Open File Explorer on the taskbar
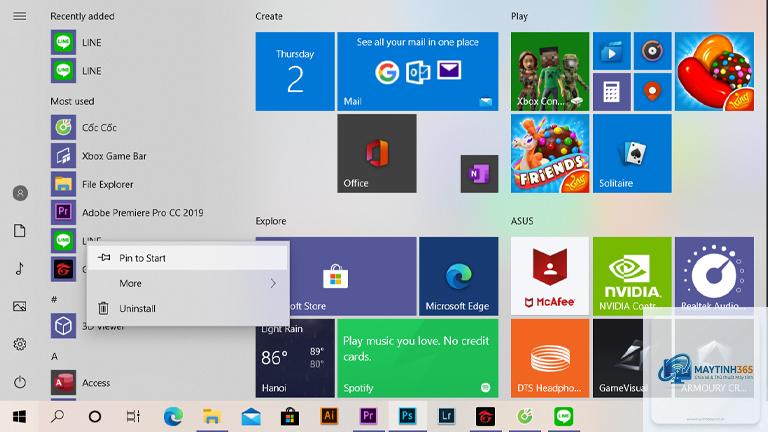This screenshot has width=768, height=432. 212,417
